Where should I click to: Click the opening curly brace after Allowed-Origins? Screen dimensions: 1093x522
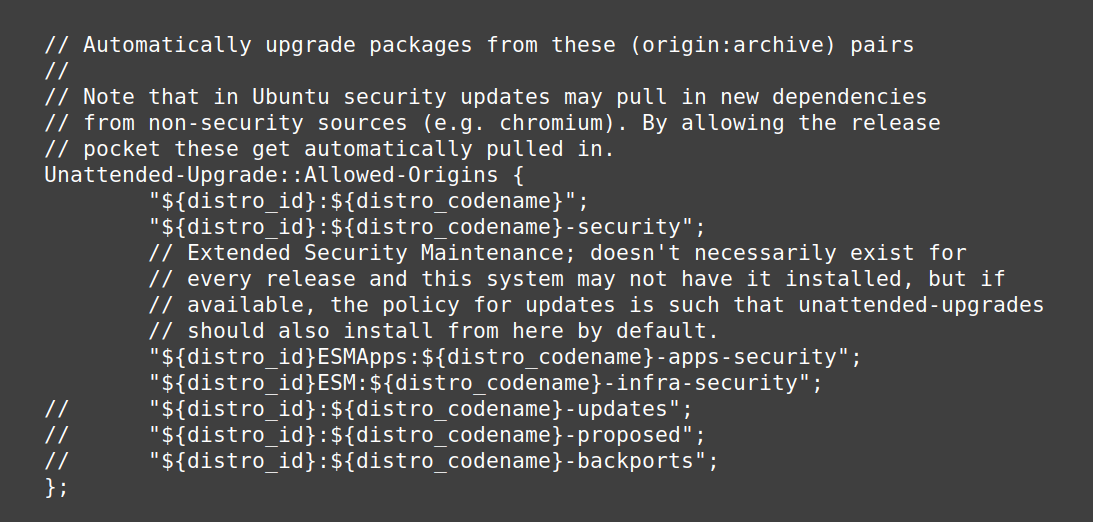pyautogui.click(x=519, y=175)
